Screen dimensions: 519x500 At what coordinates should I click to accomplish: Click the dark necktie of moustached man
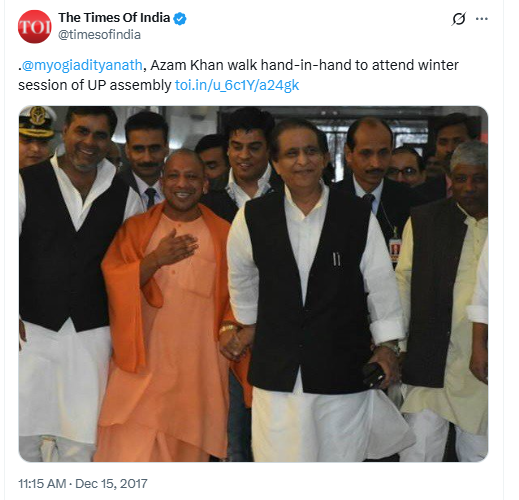coord(150,197)
